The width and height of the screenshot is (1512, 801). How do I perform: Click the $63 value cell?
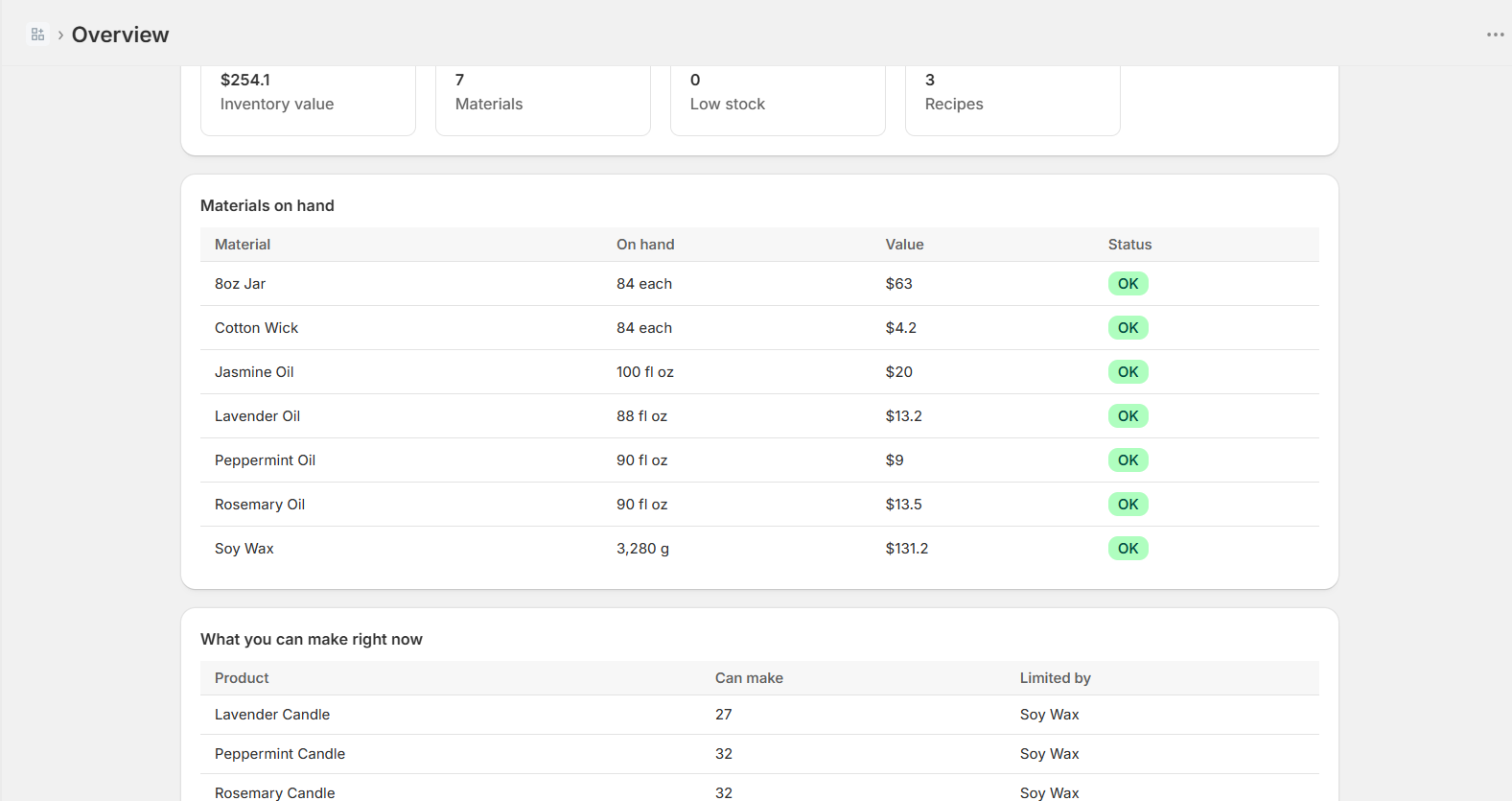point(898,284)
